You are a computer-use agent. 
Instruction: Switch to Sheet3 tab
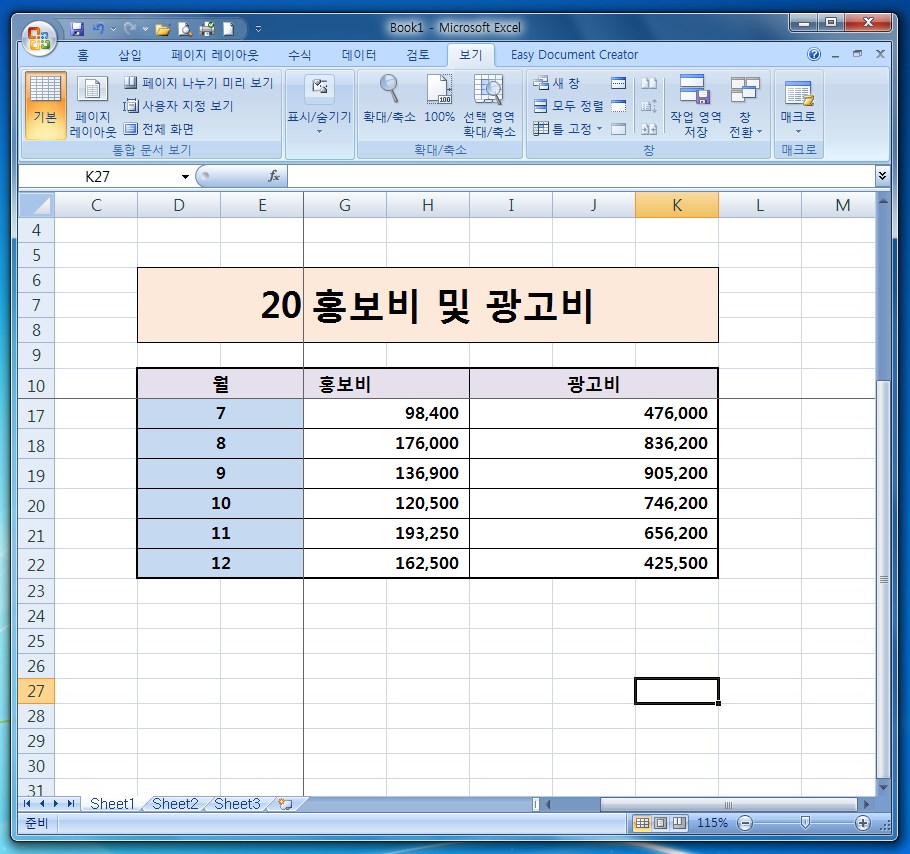[x=237, y=804]
